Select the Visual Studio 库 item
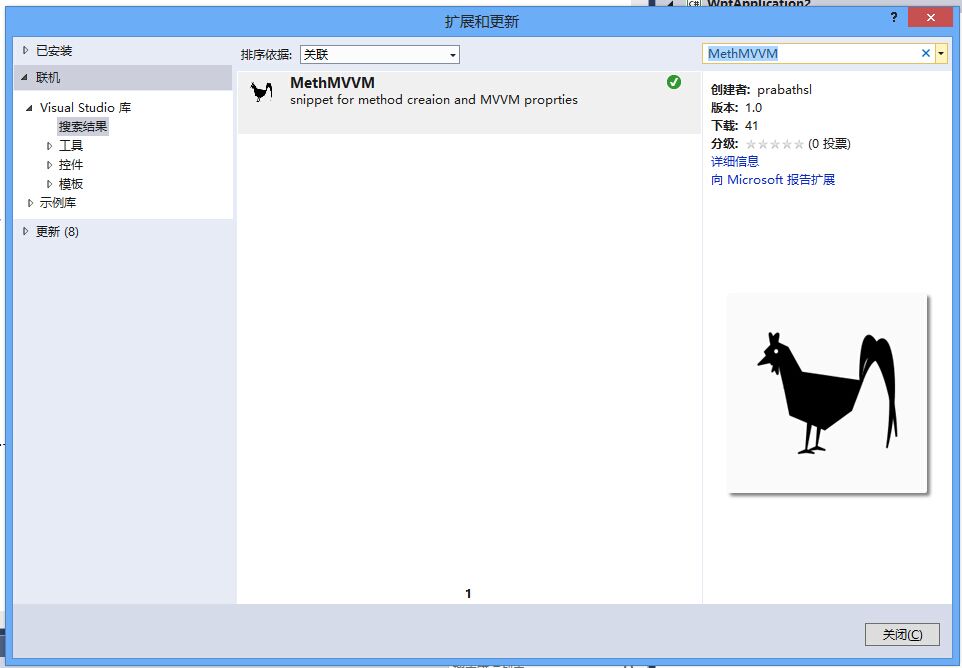962x668 pixels. 85,108
